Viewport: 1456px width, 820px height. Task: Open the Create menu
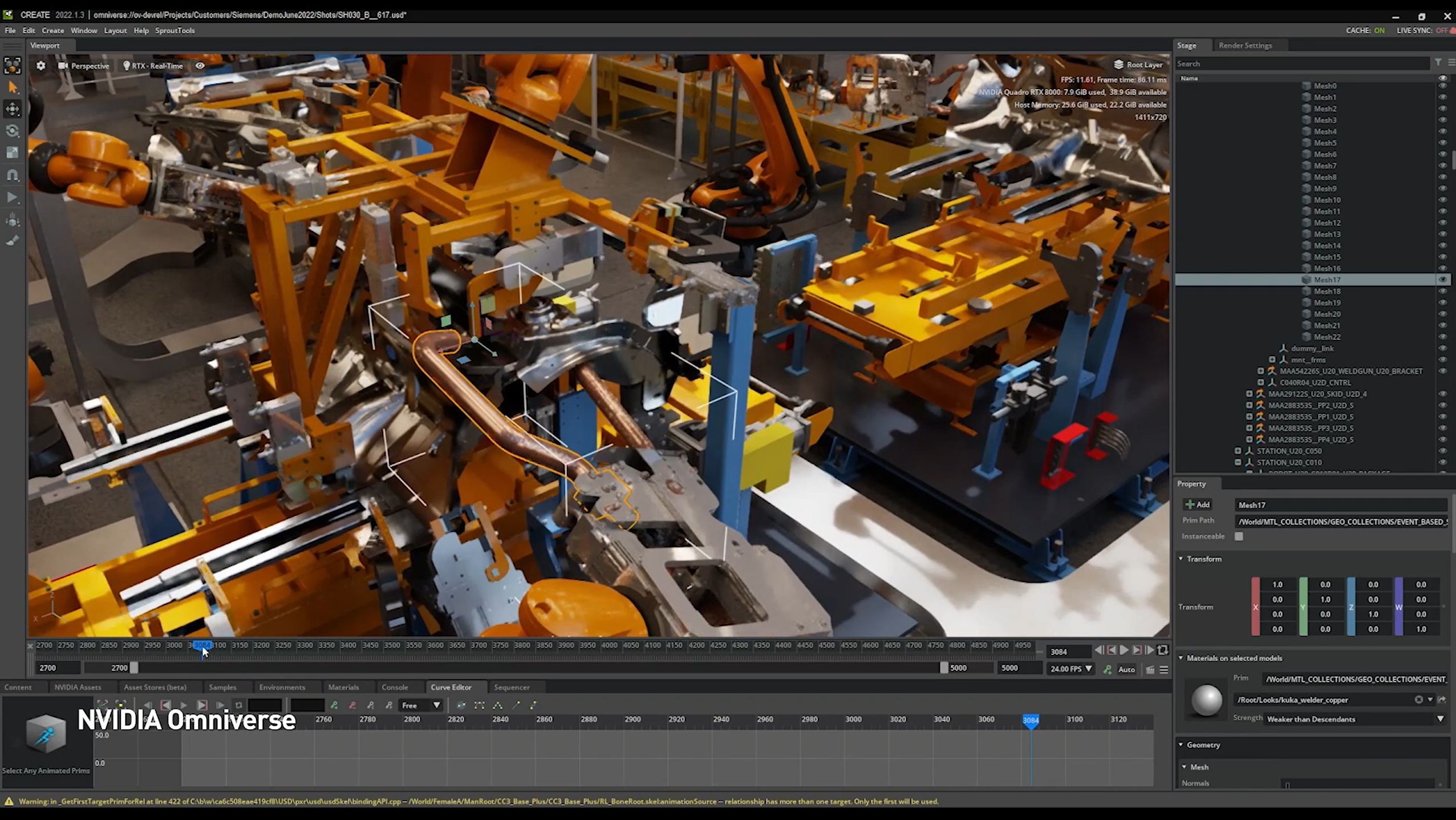coord(52,30)
